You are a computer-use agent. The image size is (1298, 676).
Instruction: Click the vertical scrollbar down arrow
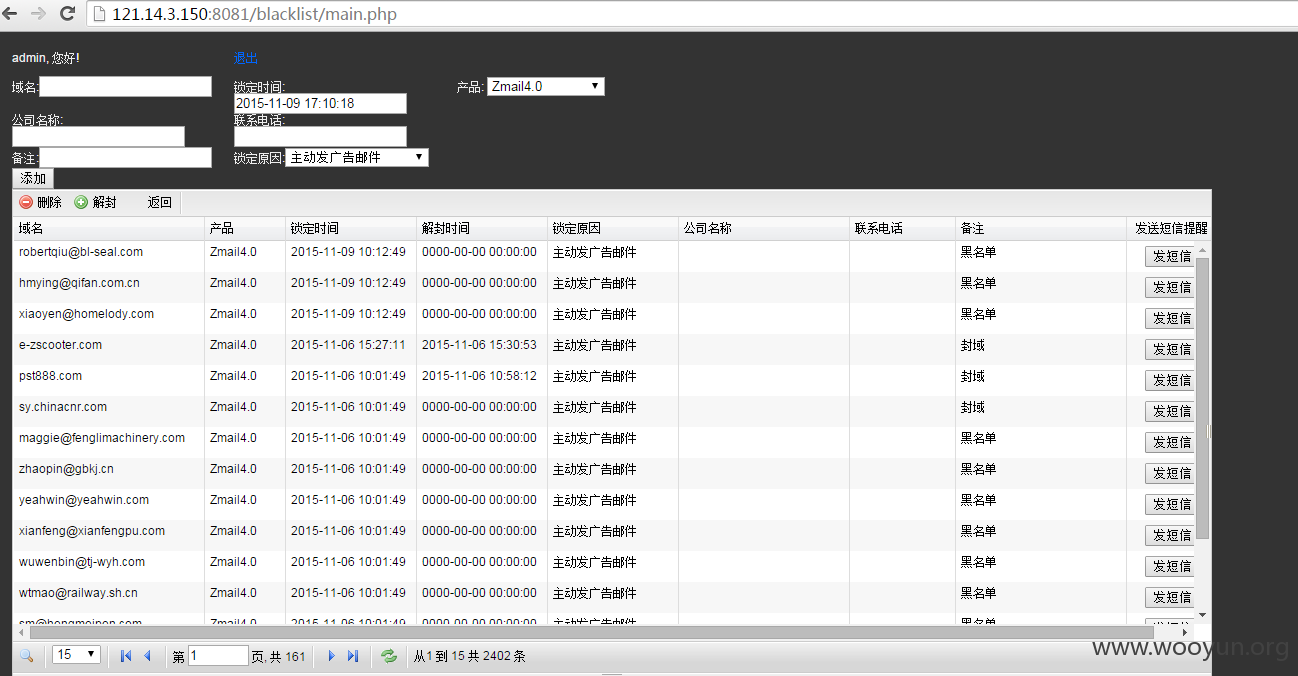point(1203,615)
